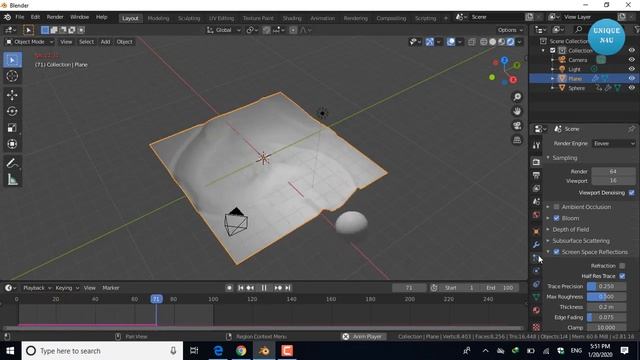Toggle X-ray view icon
640x360 pixels.
click(x=471, y=42)
